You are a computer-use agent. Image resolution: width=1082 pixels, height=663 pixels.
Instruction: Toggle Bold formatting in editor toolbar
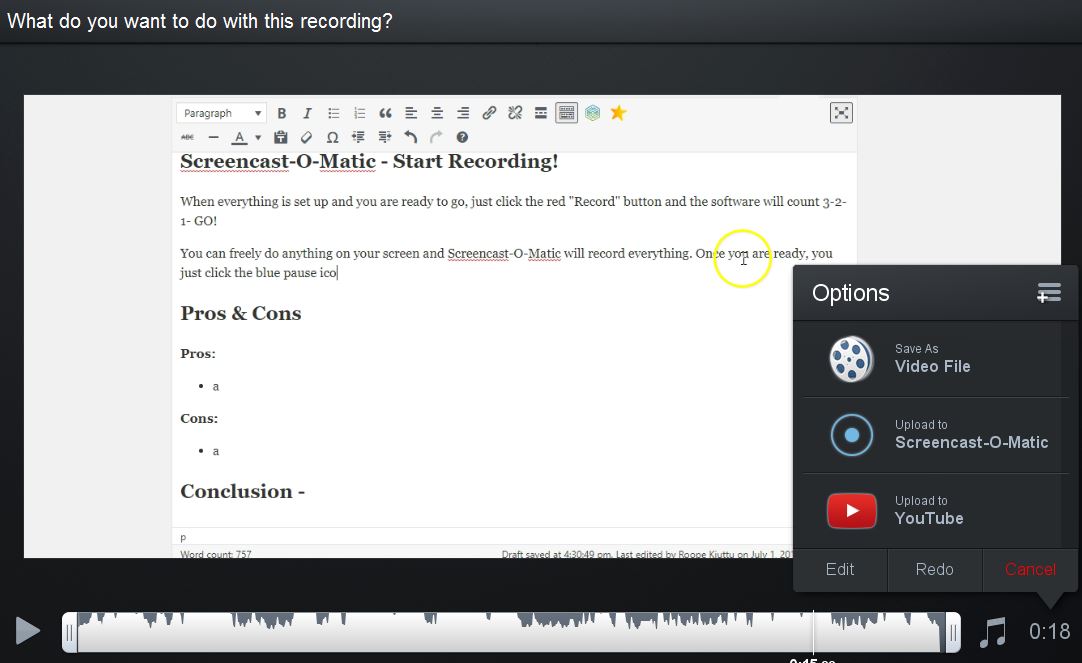pos(282,113)
